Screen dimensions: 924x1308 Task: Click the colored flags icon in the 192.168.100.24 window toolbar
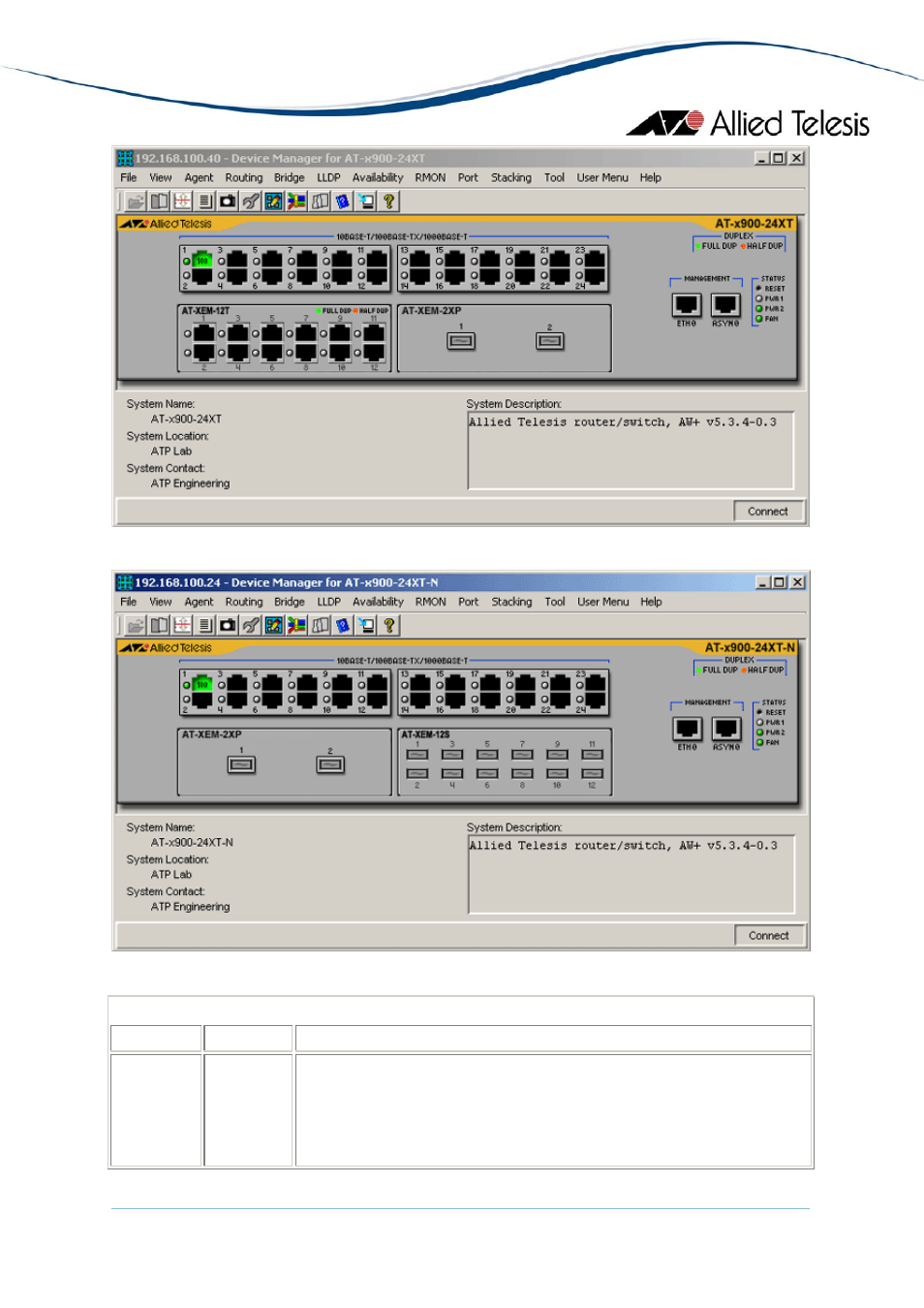pyautogui.click(x=297, y=626)
